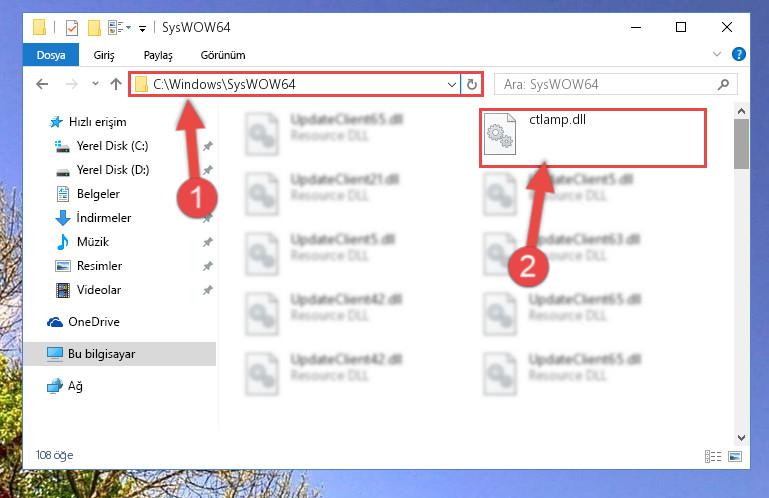Expand the address bar history dropdown
This screenshot has width=769, height=498.
click(452, 84)
